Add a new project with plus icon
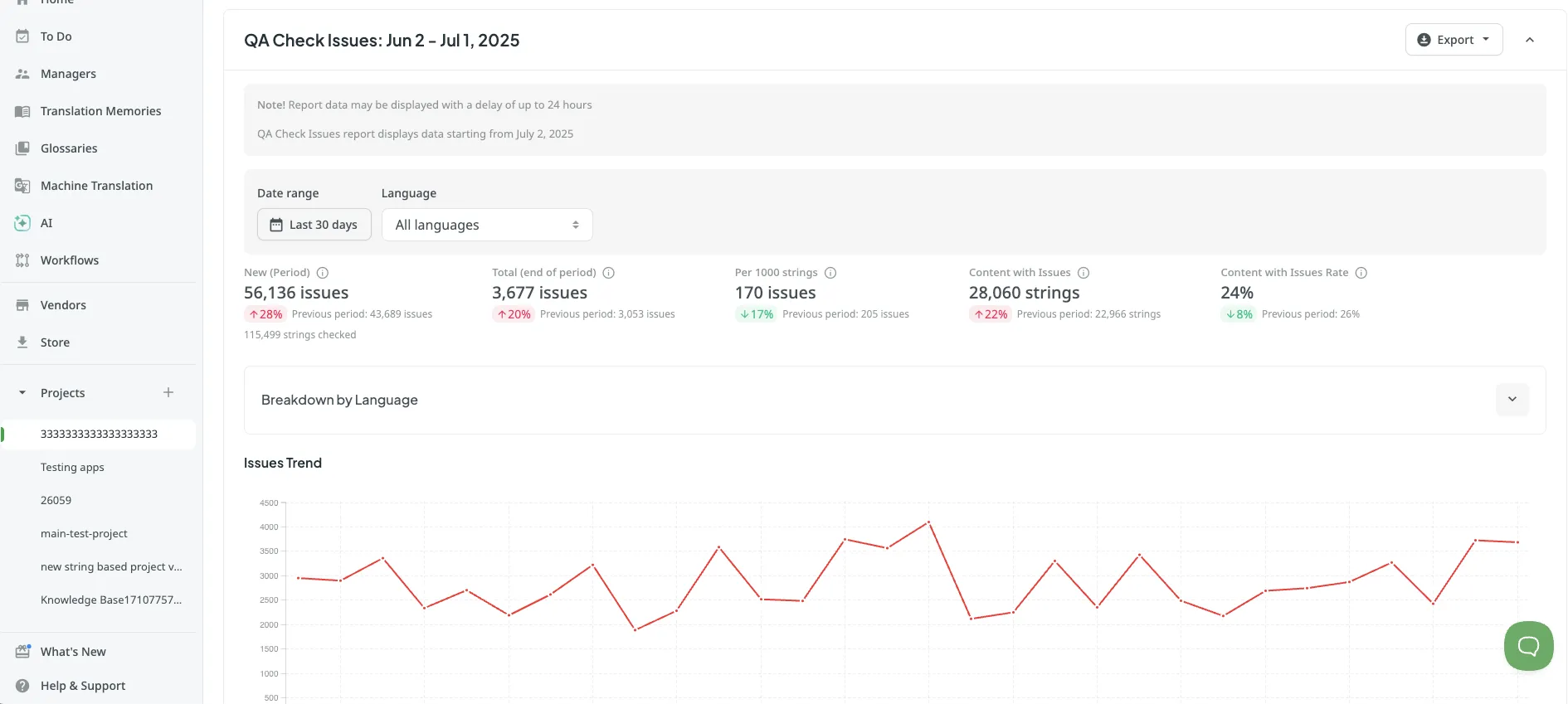 tap(168, 392)
